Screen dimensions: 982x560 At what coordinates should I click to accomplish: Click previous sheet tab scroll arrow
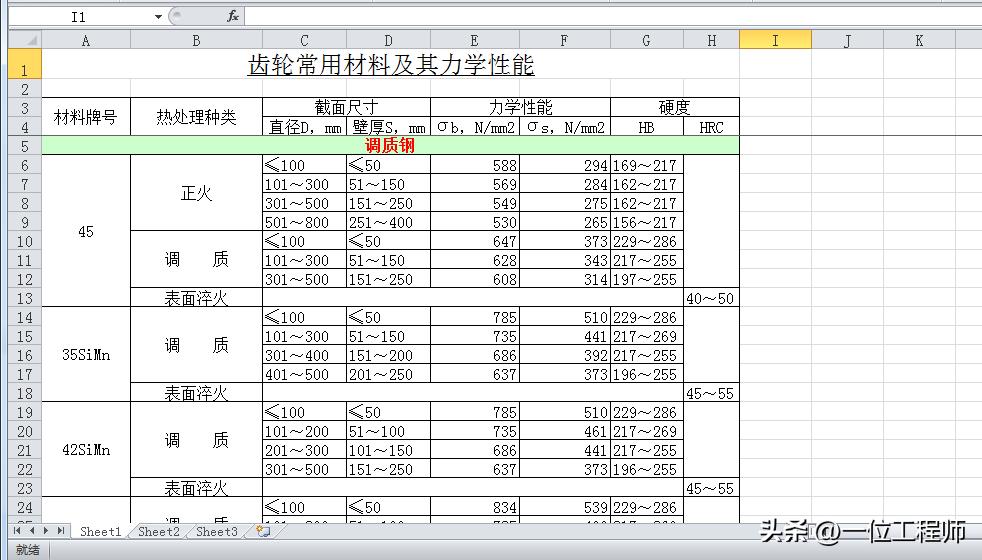click(x=32, y=531)
